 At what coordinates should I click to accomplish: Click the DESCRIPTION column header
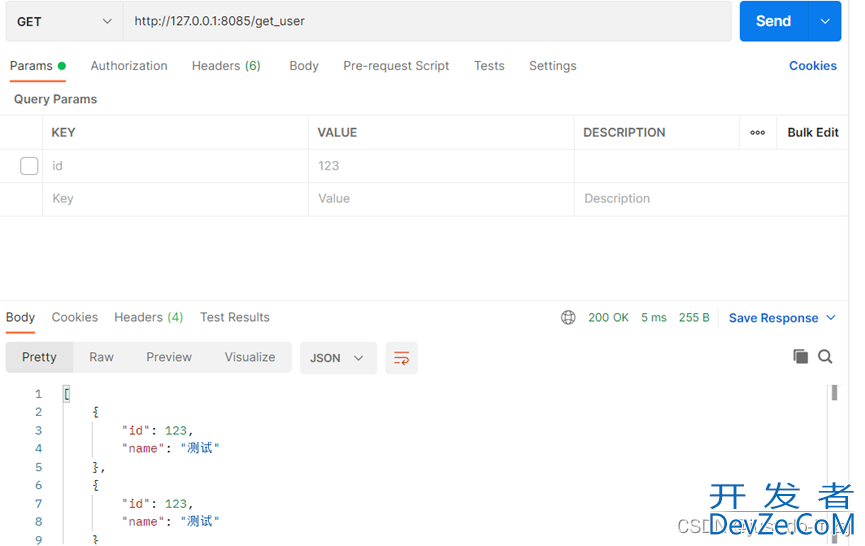click(x=624, y=132)
